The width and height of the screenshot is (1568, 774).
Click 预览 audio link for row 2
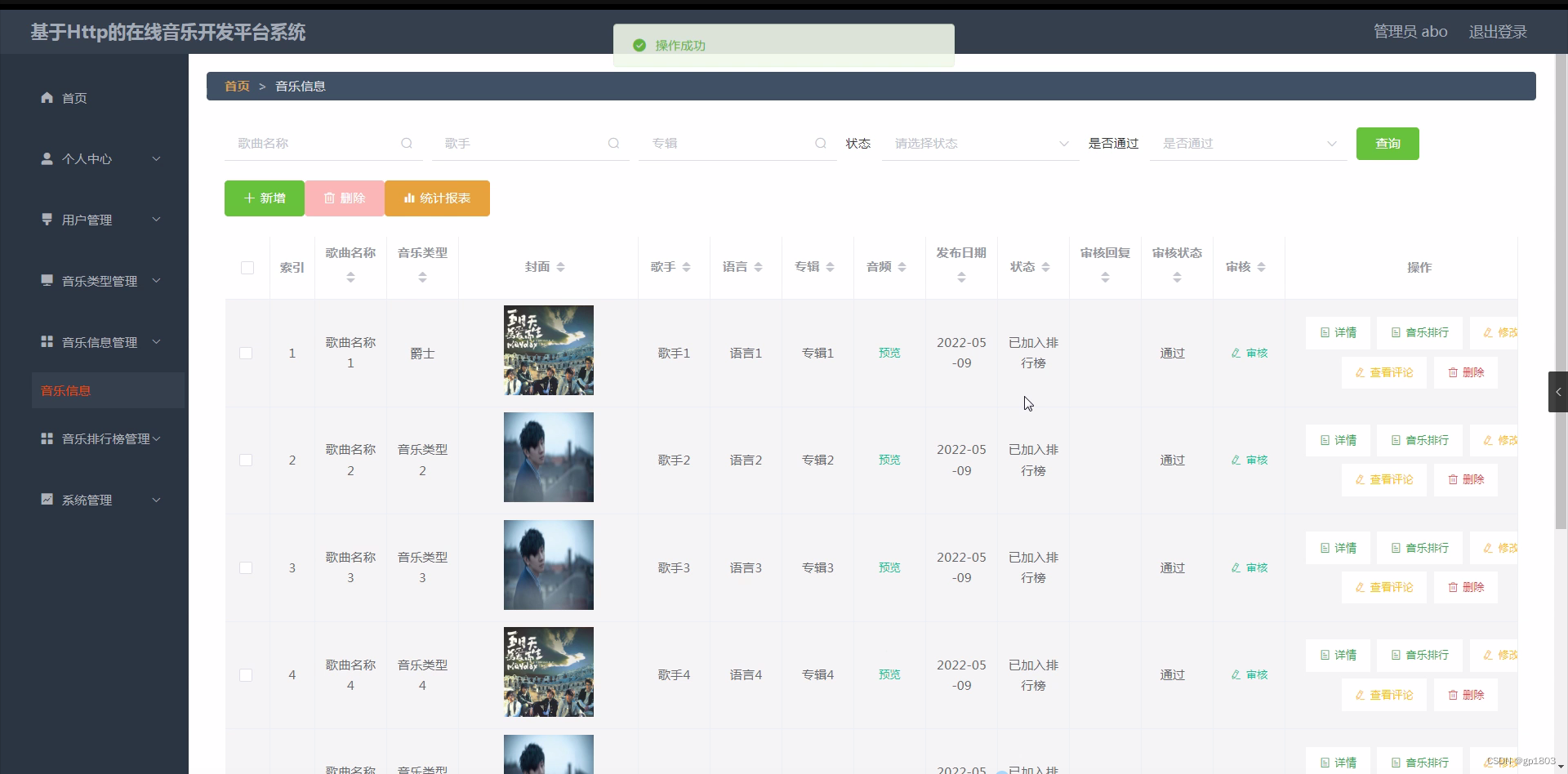pos(889,460)
